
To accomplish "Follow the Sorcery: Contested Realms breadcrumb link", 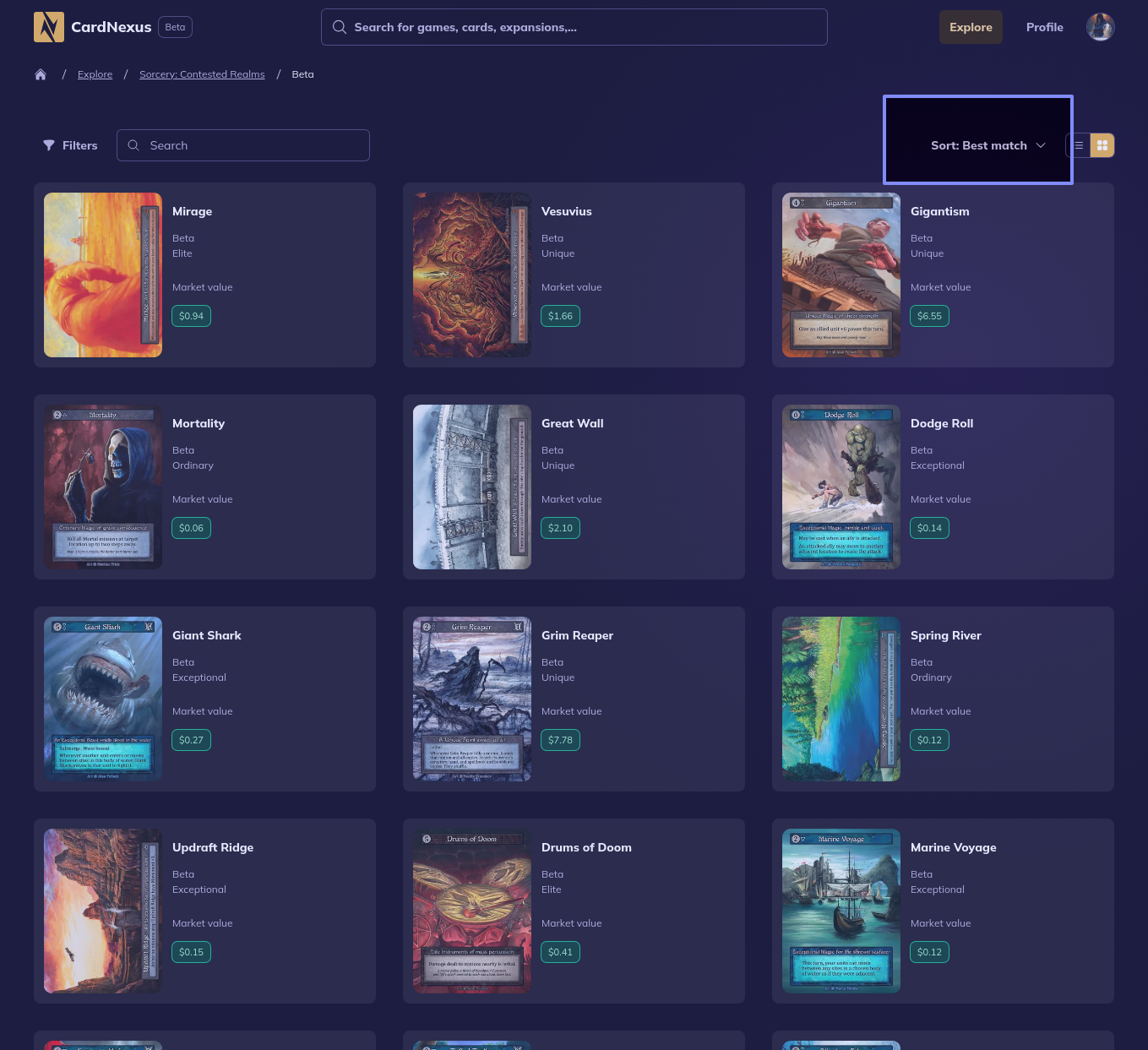I will click(202, 74).
